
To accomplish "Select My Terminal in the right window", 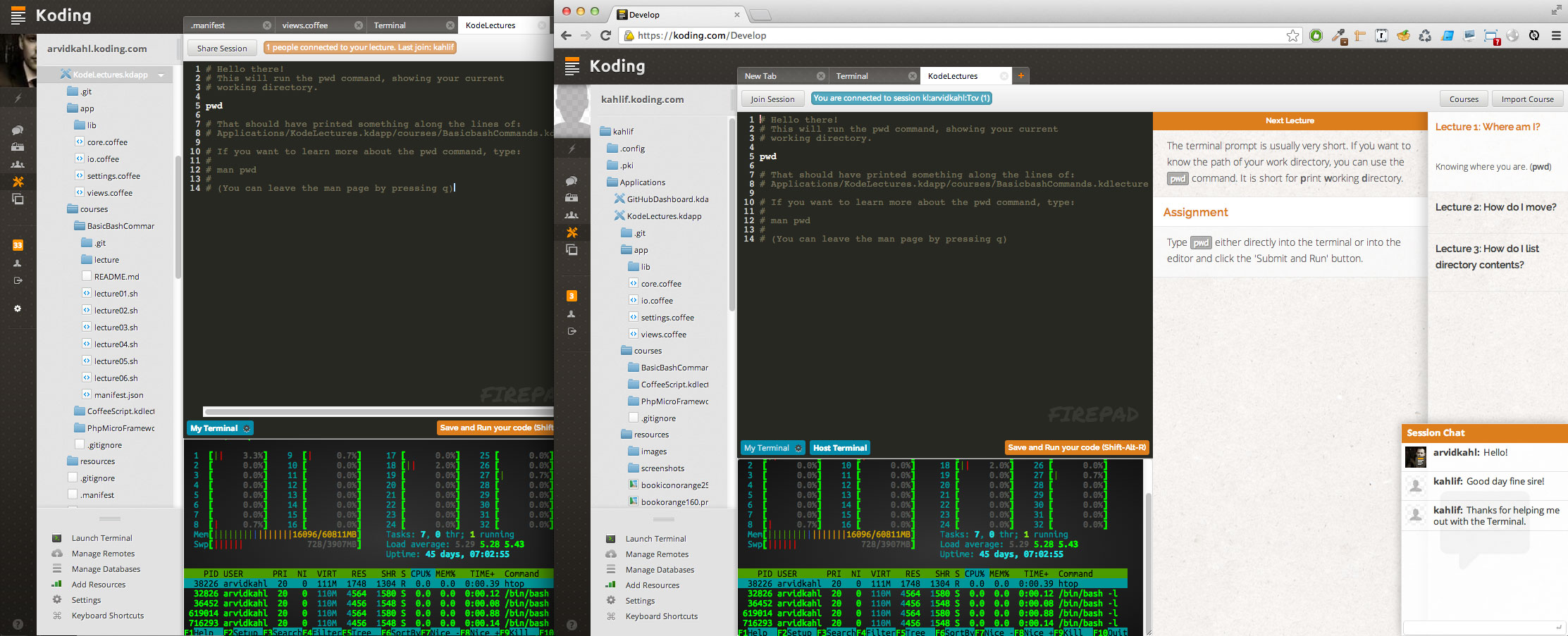I will coord(766,448).
